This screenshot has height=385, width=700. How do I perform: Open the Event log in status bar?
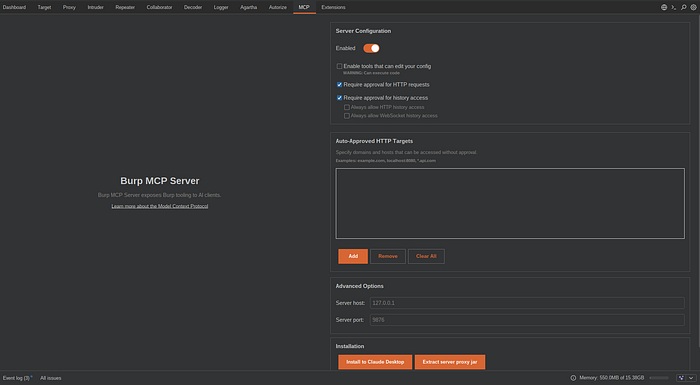17,378
